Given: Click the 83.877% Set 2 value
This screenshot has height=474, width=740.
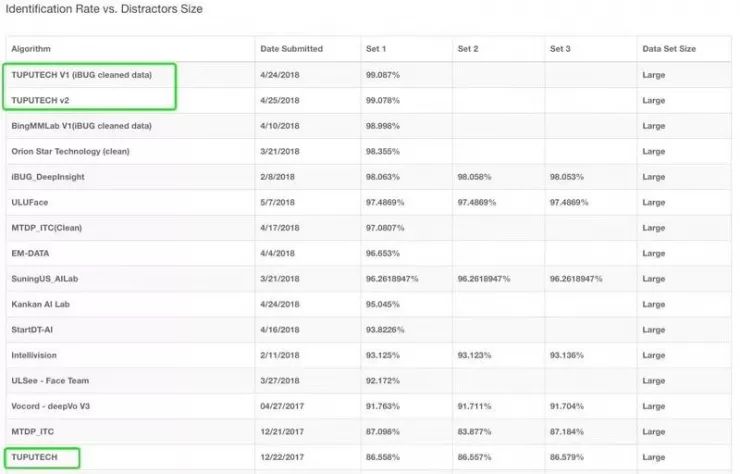Looking at the screenshot, I should tap(474, 432).
